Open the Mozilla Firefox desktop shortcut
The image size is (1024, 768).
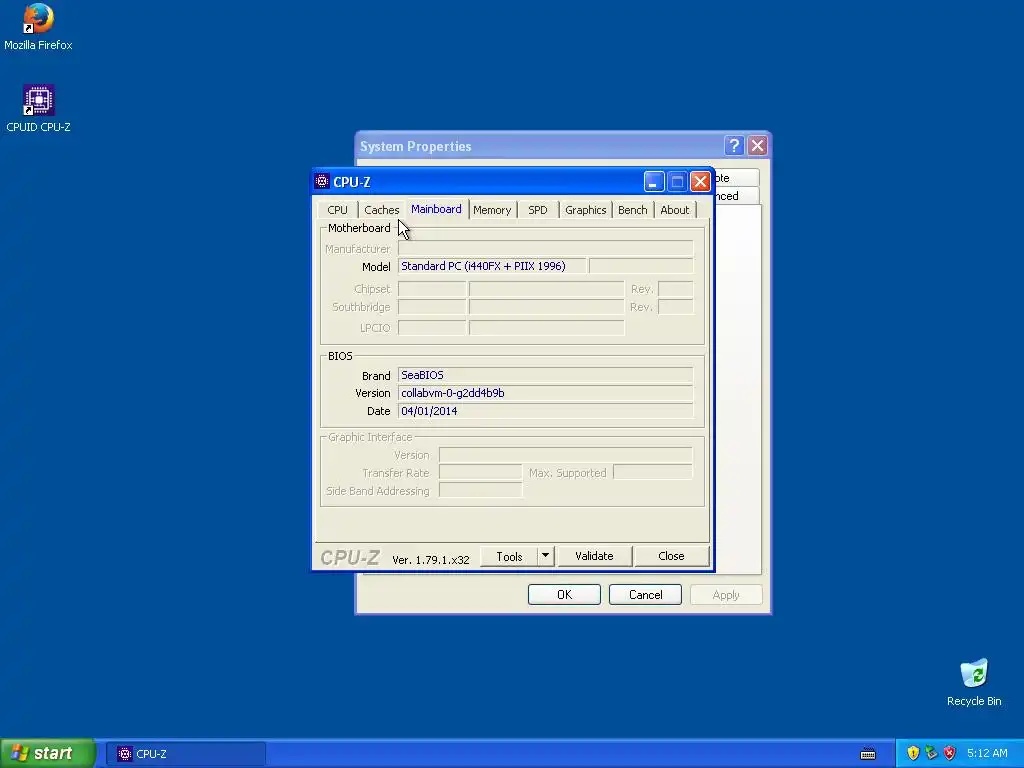pyautogui.click(x=38, y=27)
